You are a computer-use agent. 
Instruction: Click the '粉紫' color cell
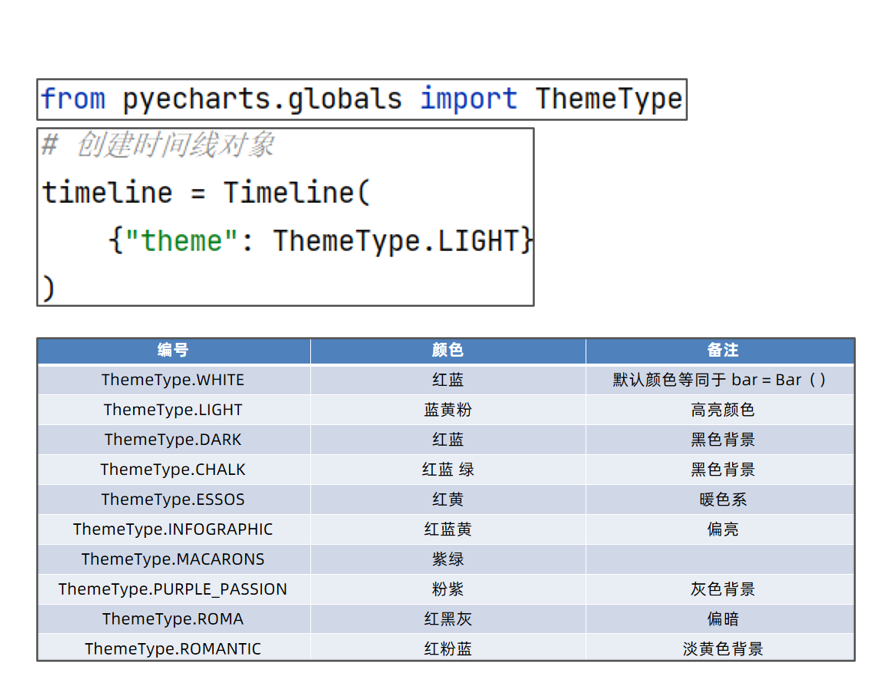coord(448,589)
